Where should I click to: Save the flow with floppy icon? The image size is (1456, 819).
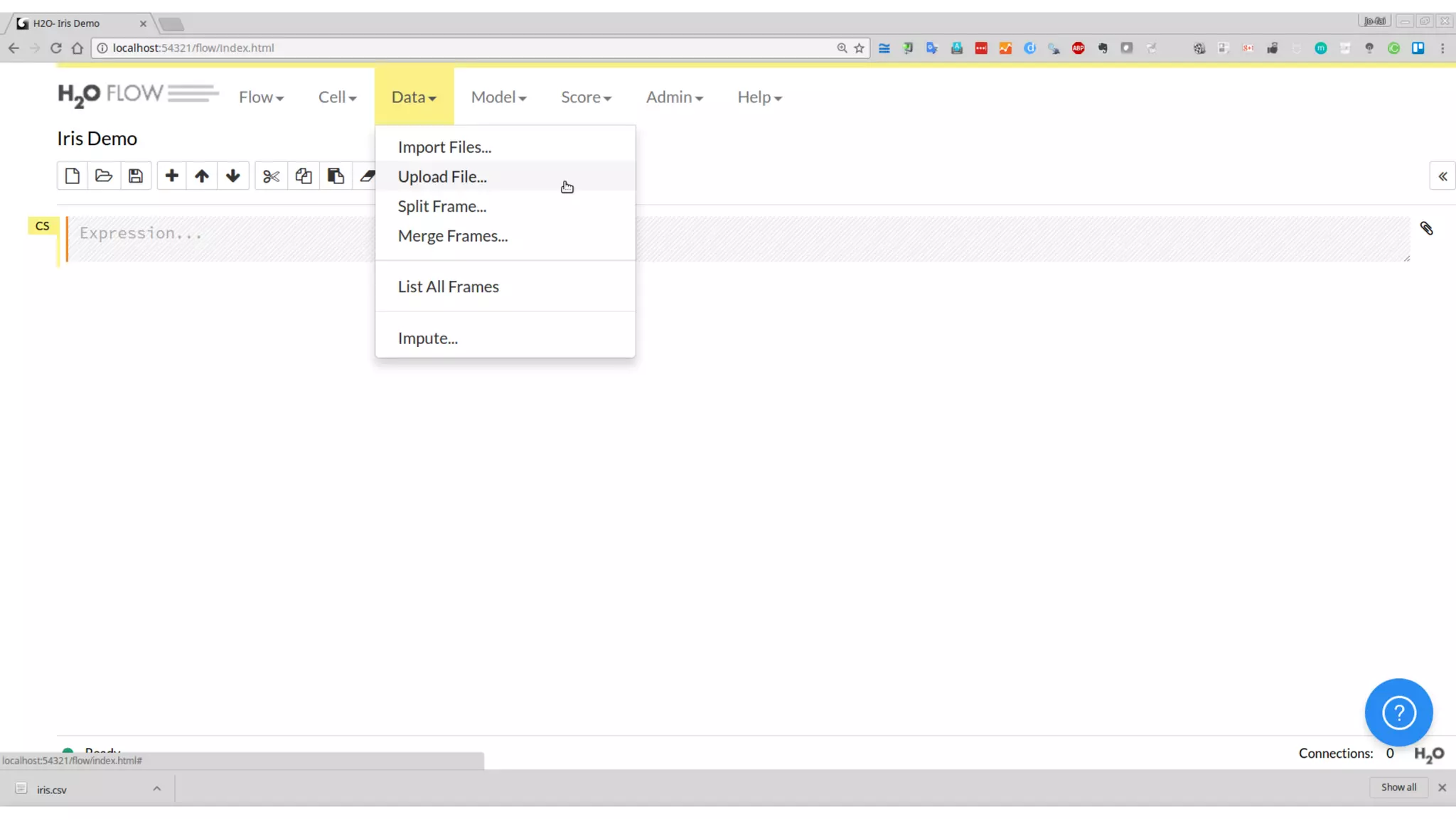136,176
